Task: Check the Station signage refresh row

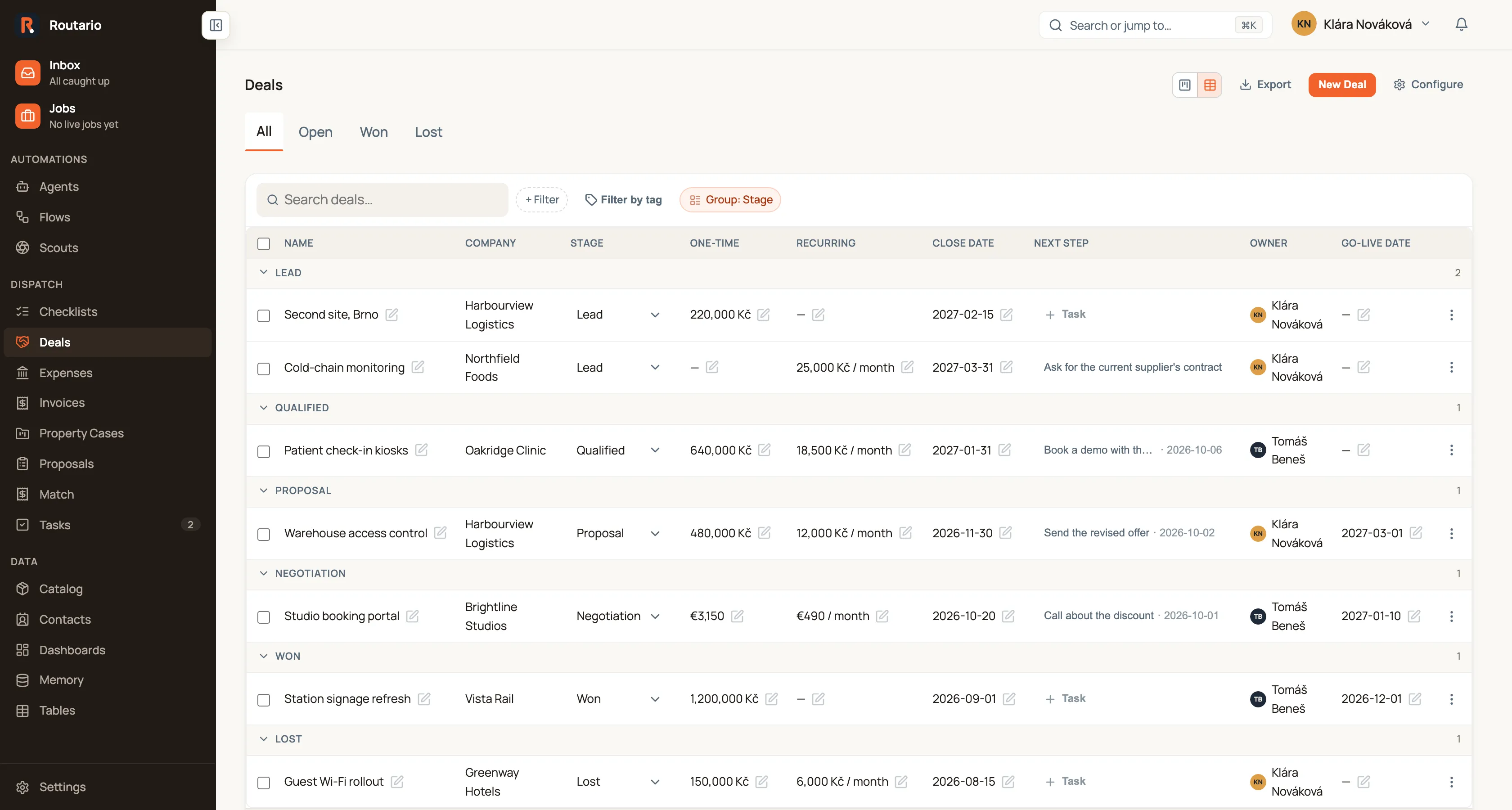Action: (x=264, y=700)
